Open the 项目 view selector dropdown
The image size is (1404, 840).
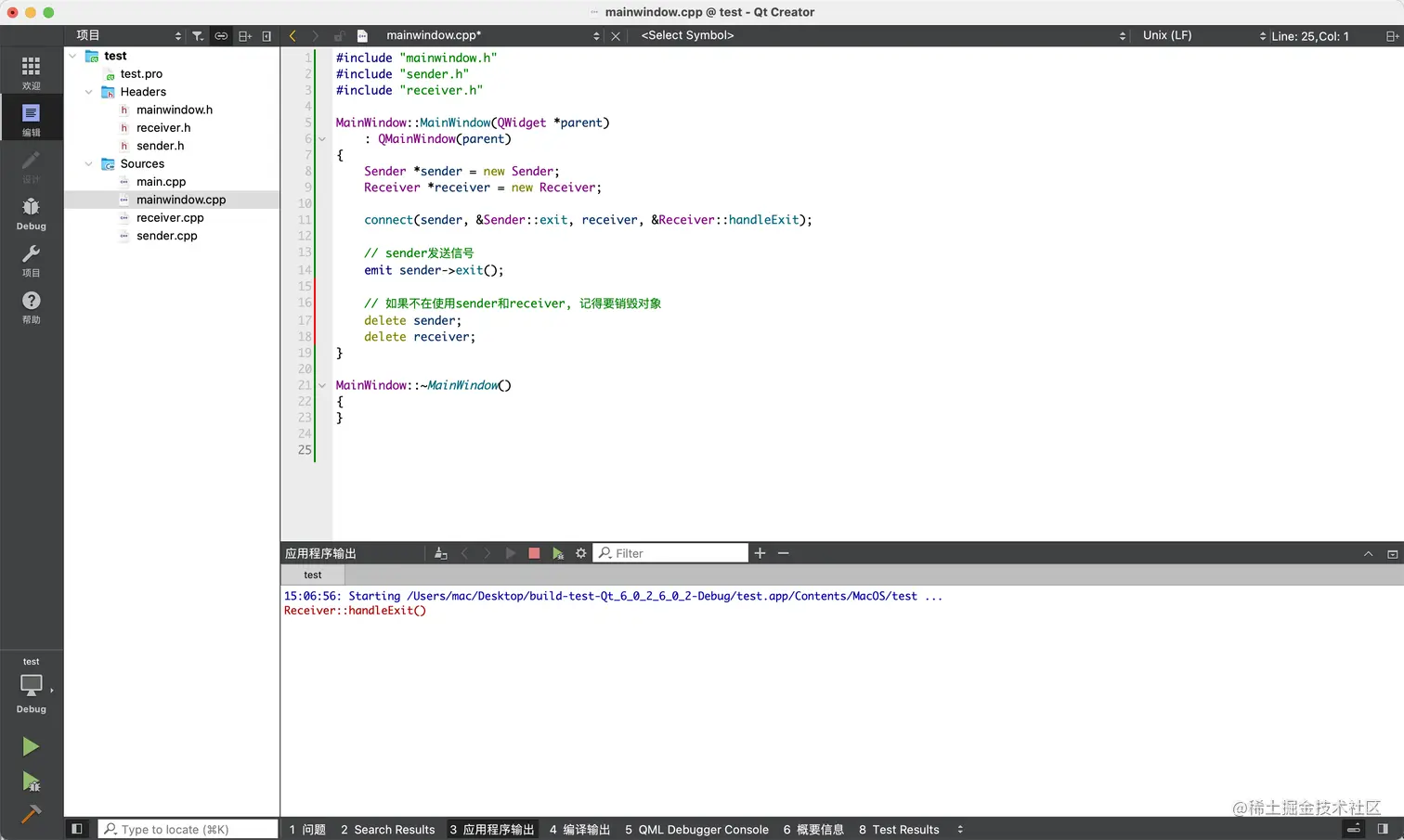[128, 35]
